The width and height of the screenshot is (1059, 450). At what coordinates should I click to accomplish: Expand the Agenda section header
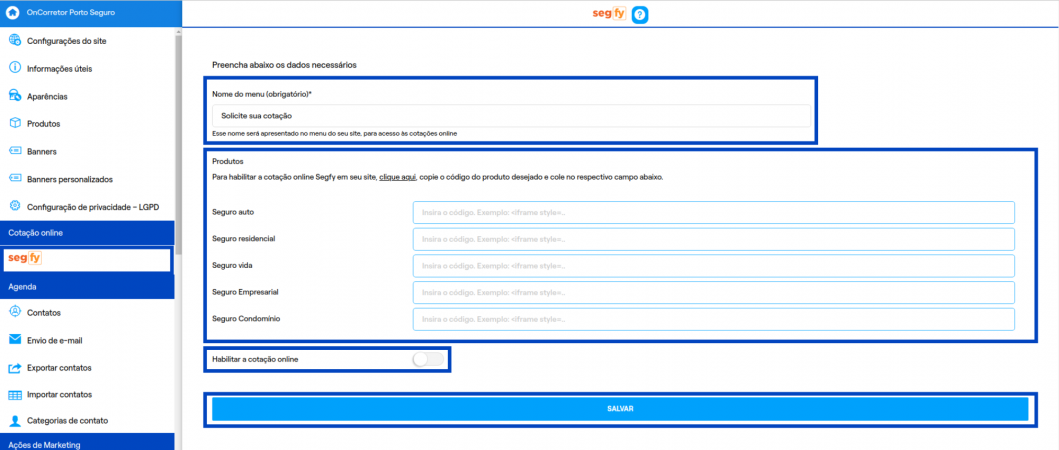click(87, 286)
